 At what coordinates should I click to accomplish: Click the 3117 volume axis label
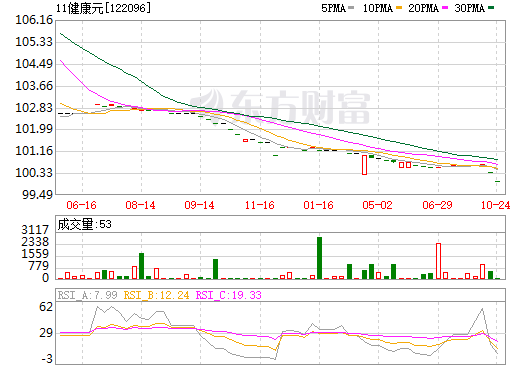tap(35, 230)
